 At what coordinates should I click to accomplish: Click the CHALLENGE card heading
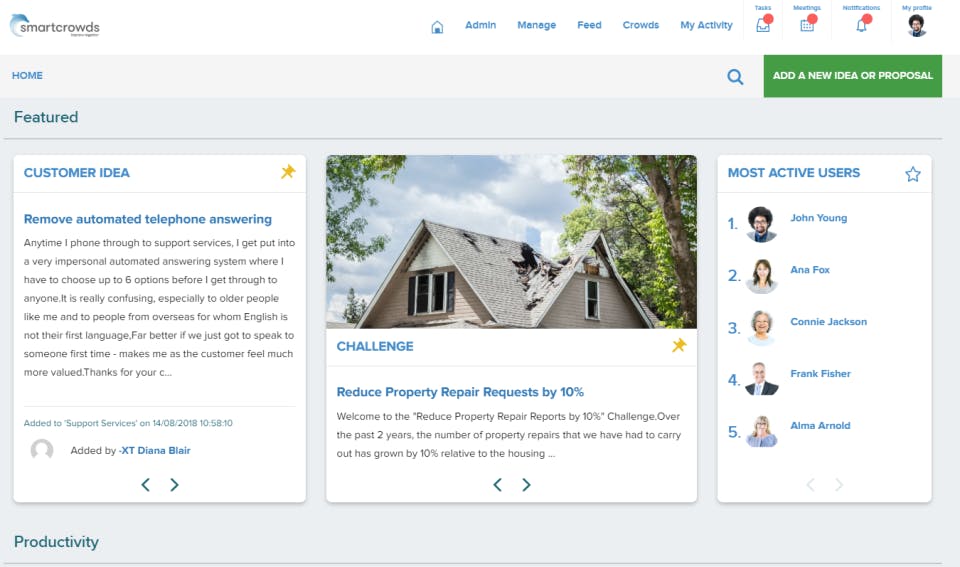(x=375, y=347)
